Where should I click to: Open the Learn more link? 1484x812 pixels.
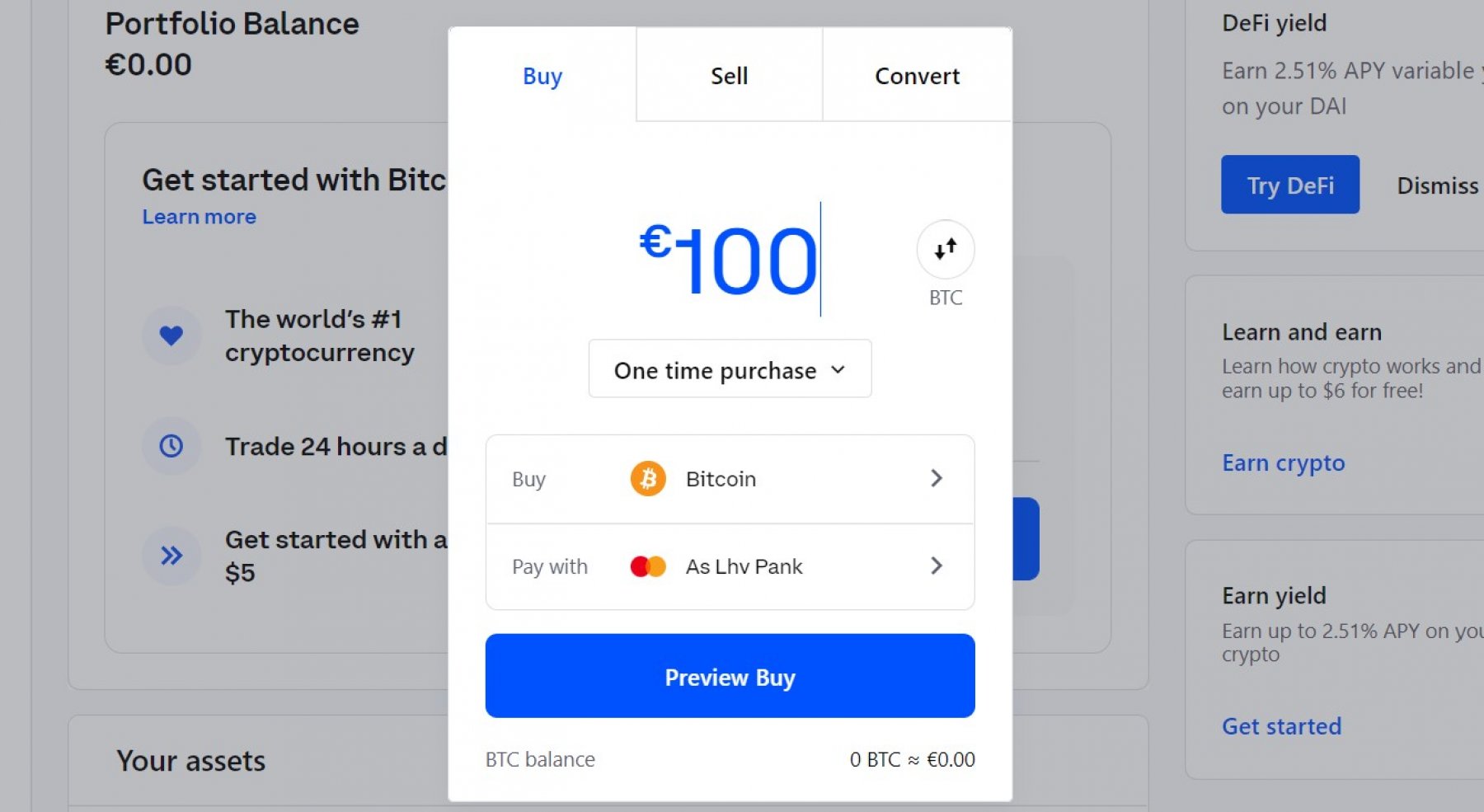point(199,217)
